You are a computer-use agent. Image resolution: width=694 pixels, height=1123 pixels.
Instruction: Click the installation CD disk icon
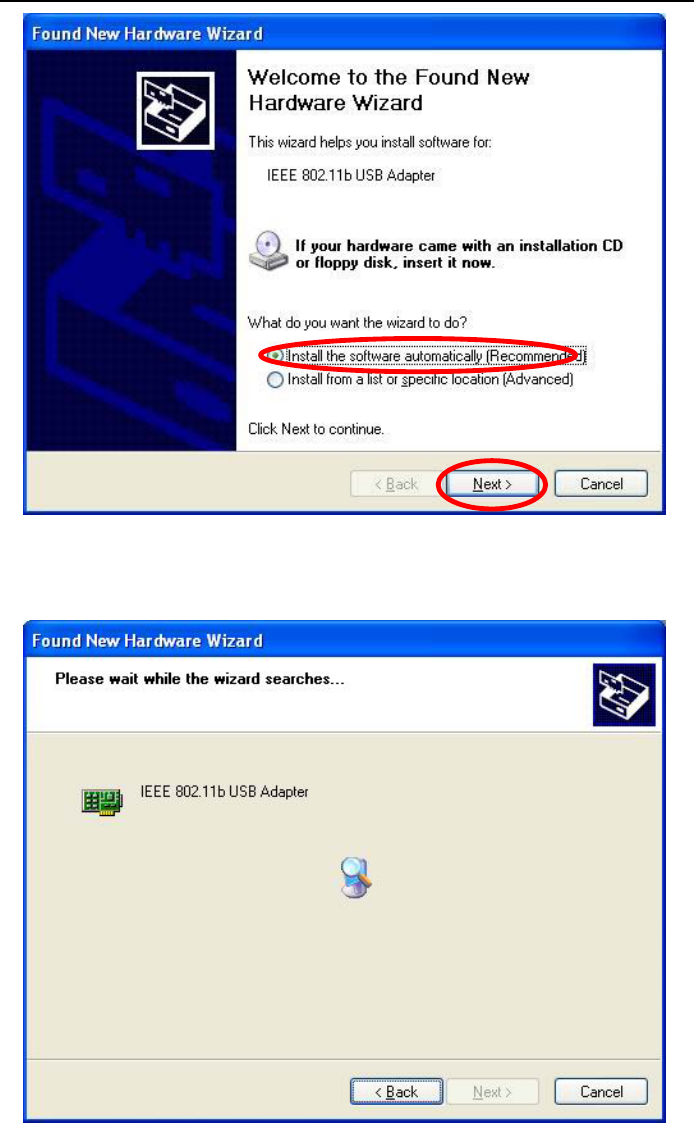[268, 251]
